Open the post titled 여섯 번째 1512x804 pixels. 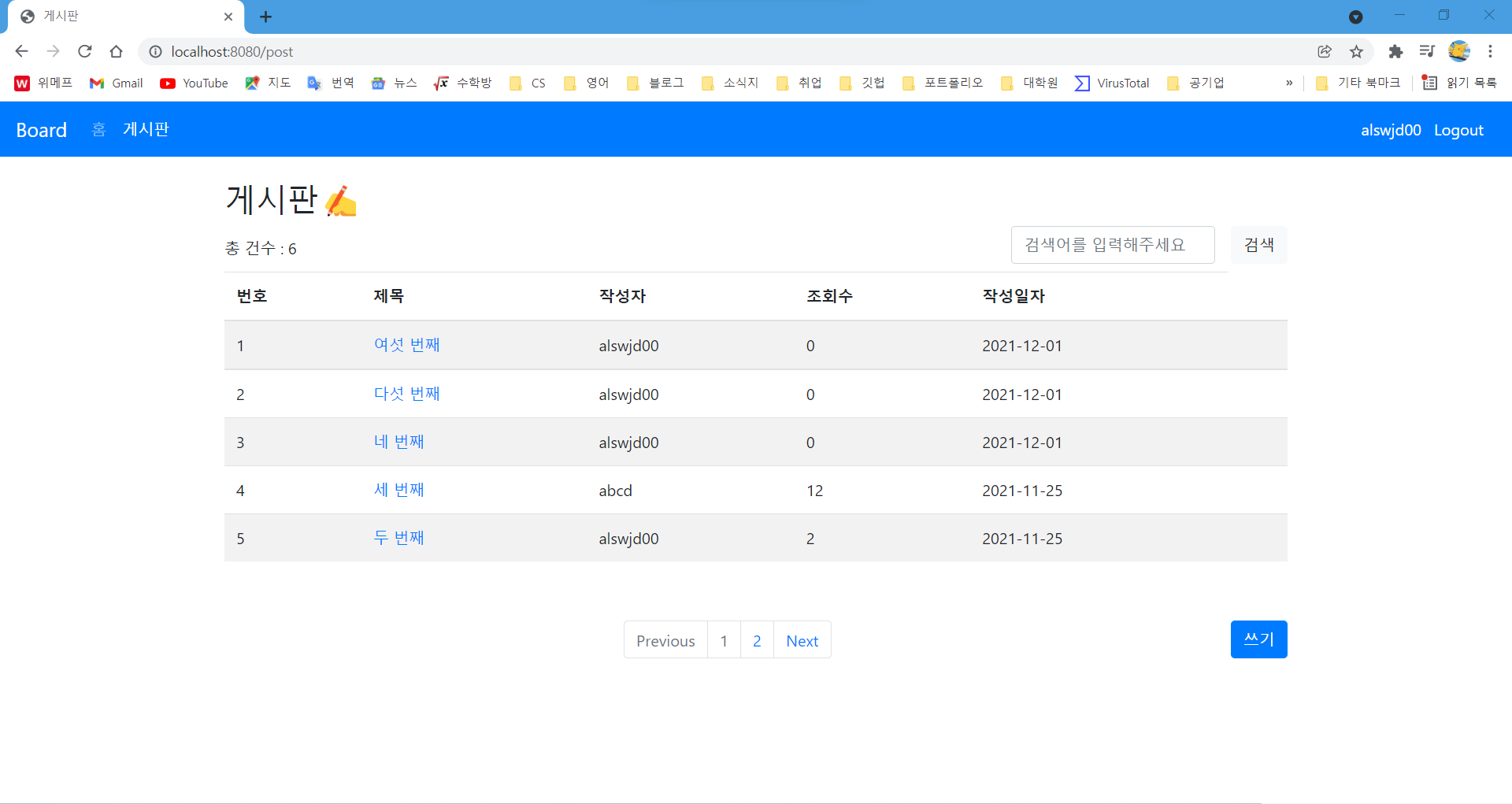click(x=407, y=345)
